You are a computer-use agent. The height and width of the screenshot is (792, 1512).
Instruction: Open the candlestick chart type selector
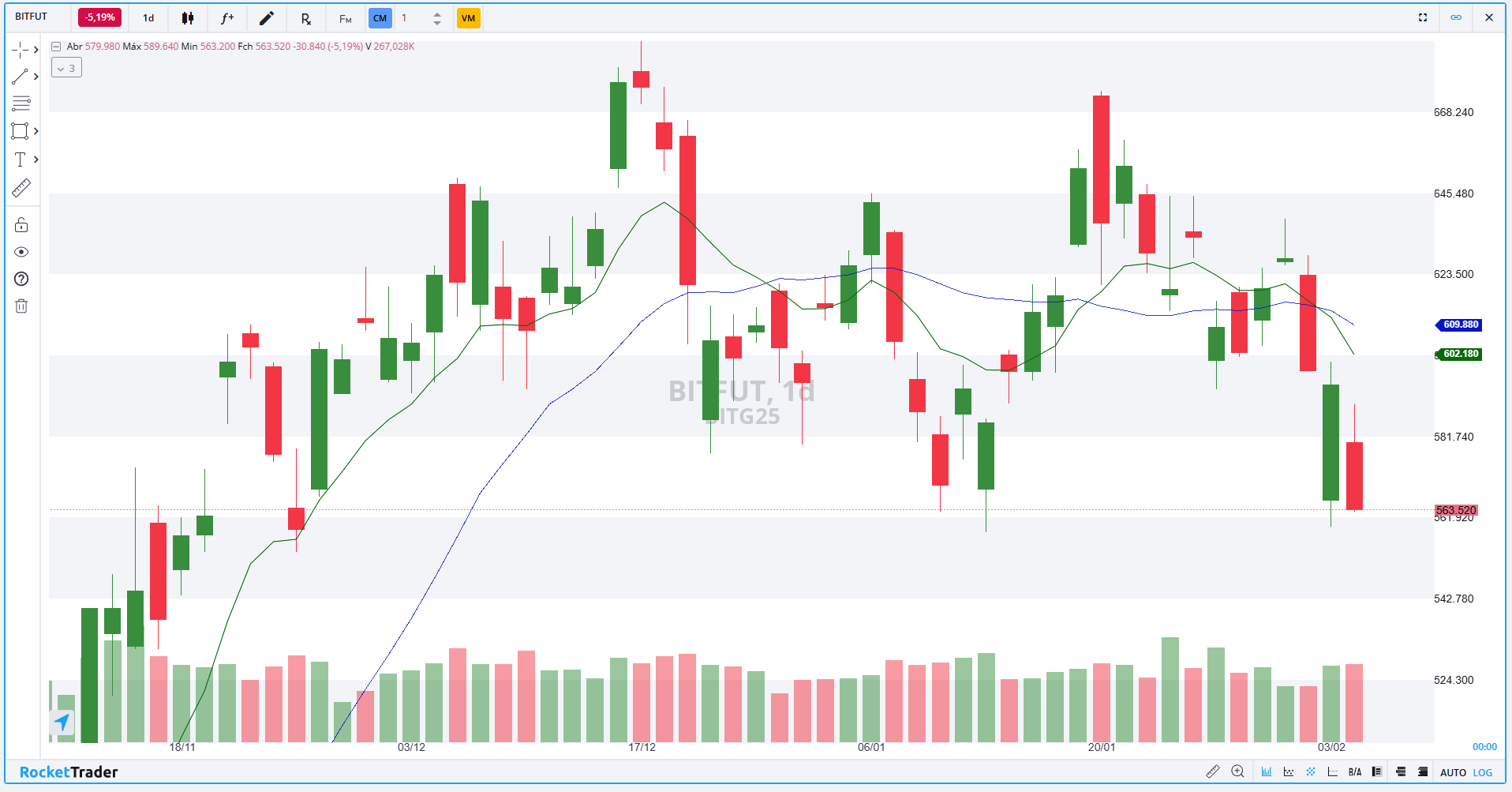(x=188, y=18)
